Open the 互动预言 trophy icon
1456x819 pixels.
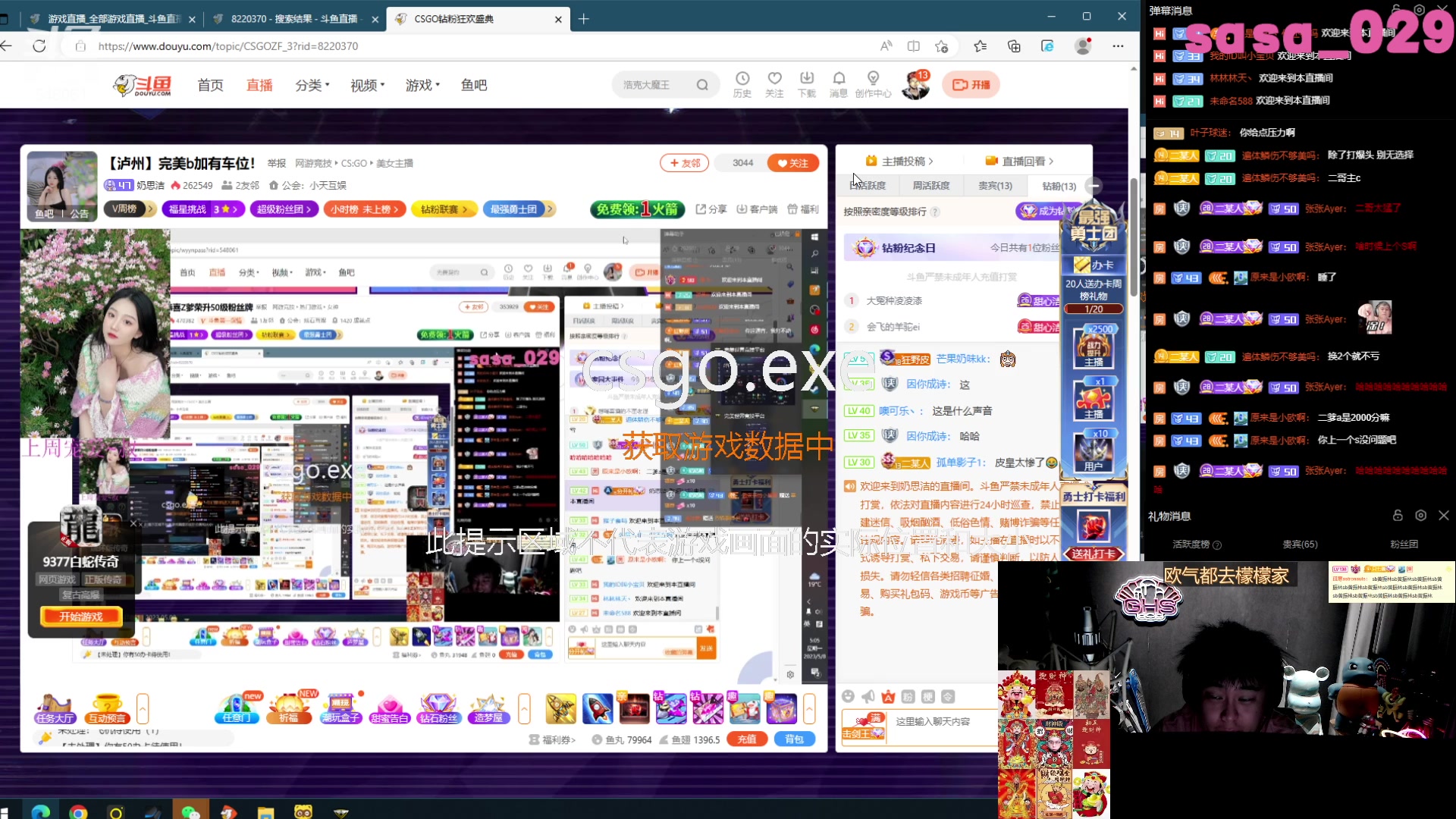106,708
